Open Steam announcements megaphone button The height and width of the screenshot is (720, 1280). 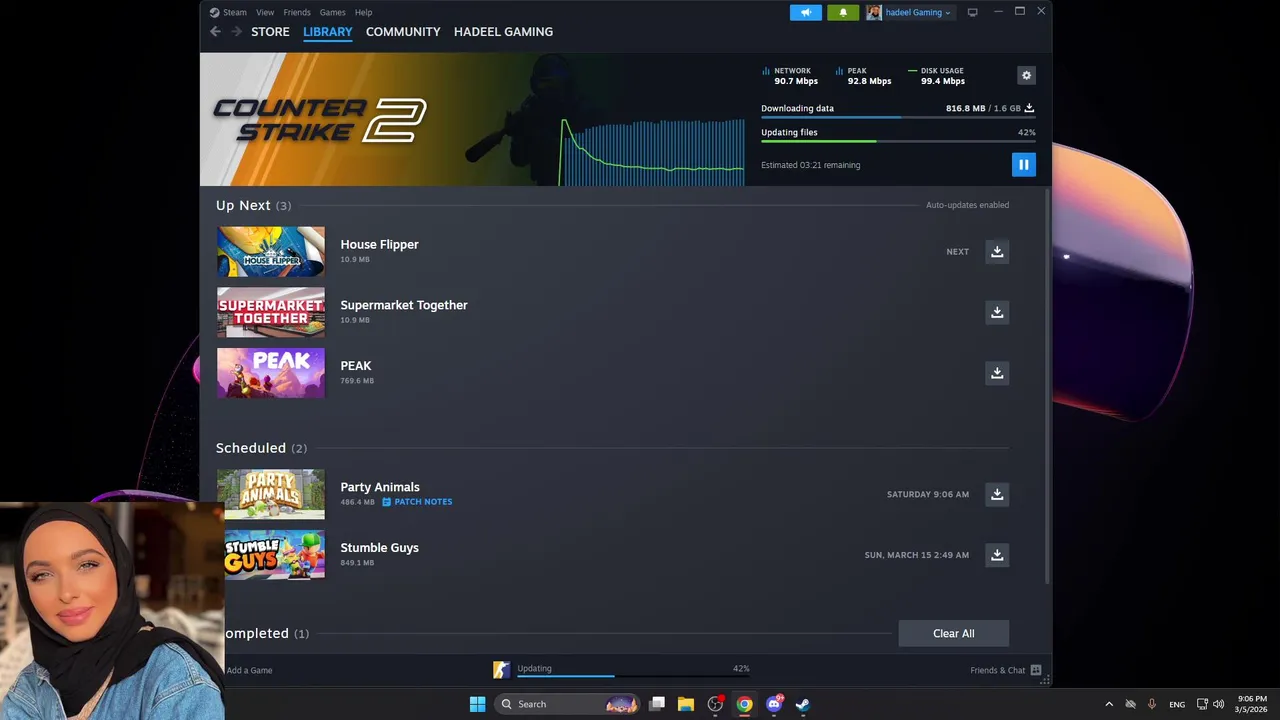[x=805, y=12]
